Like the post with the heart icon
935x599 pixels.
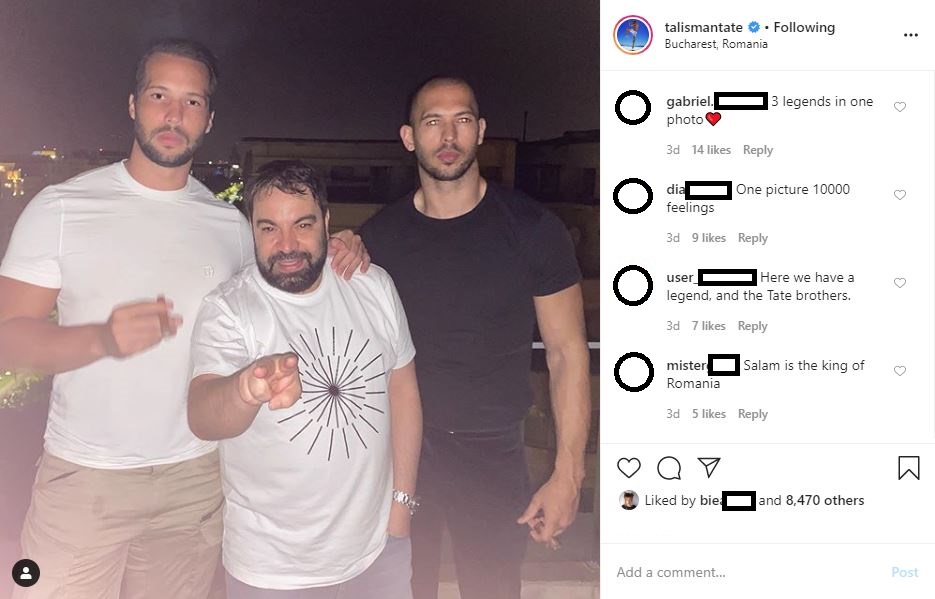click(629, 468)
